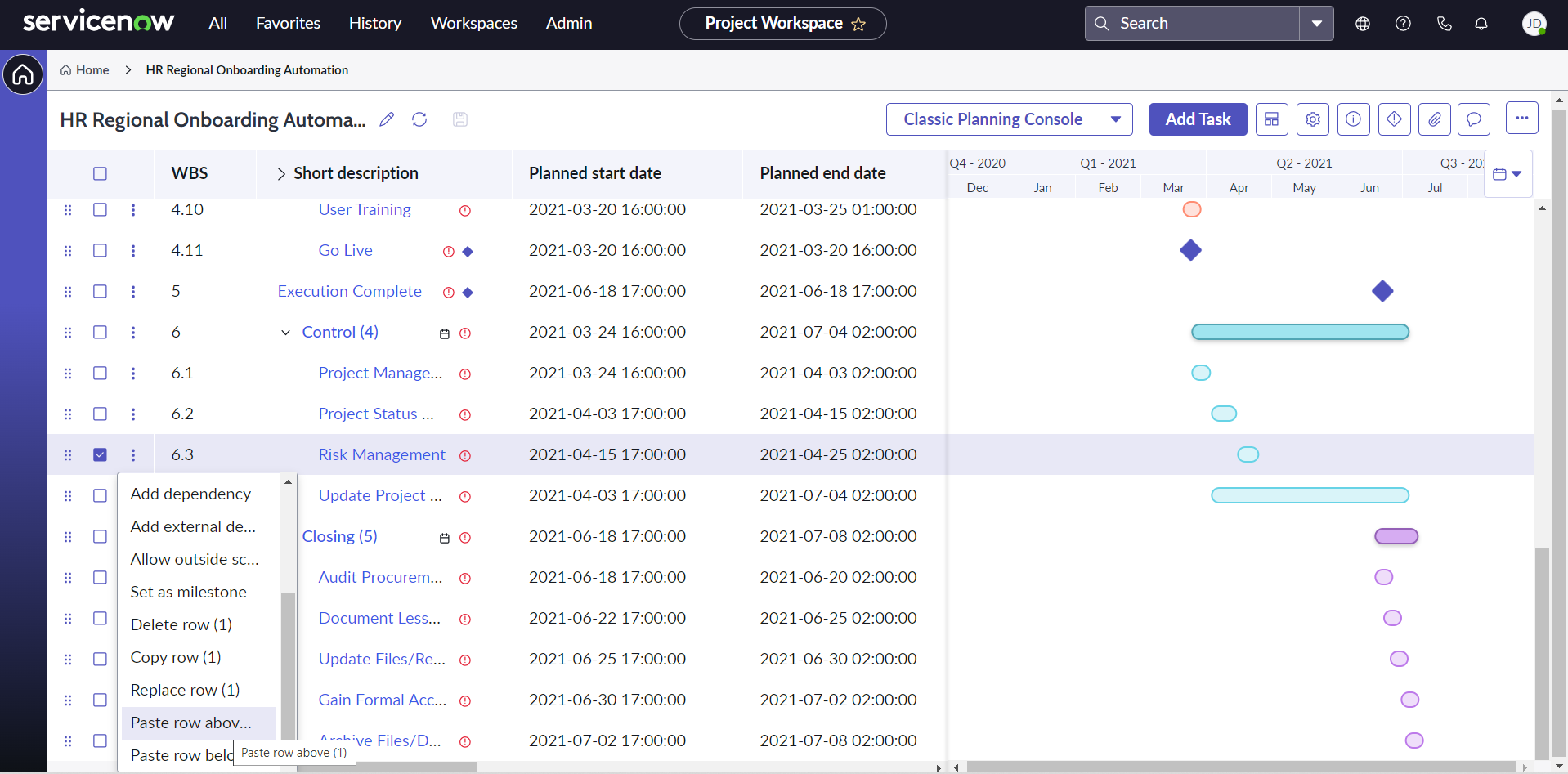The height and width of the screenshot is (774, 1568).
Task: Collapse the Control (4) task group
Action: (x=284, y=333)
